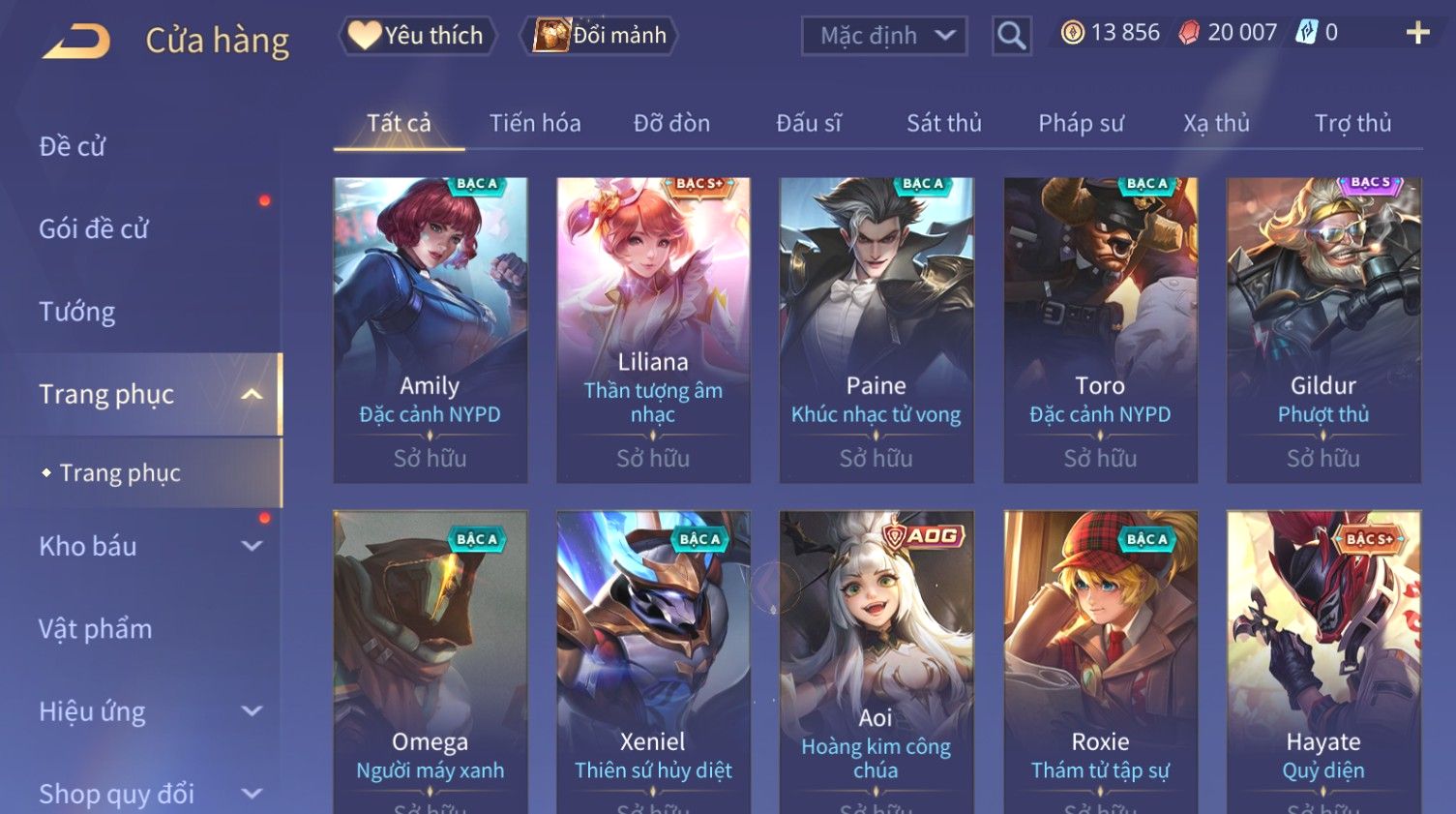Switch to the Tiến hóa tab
Image resolution: width=1456 pixels, height=814 pixels.
click(x=535, y=123)
